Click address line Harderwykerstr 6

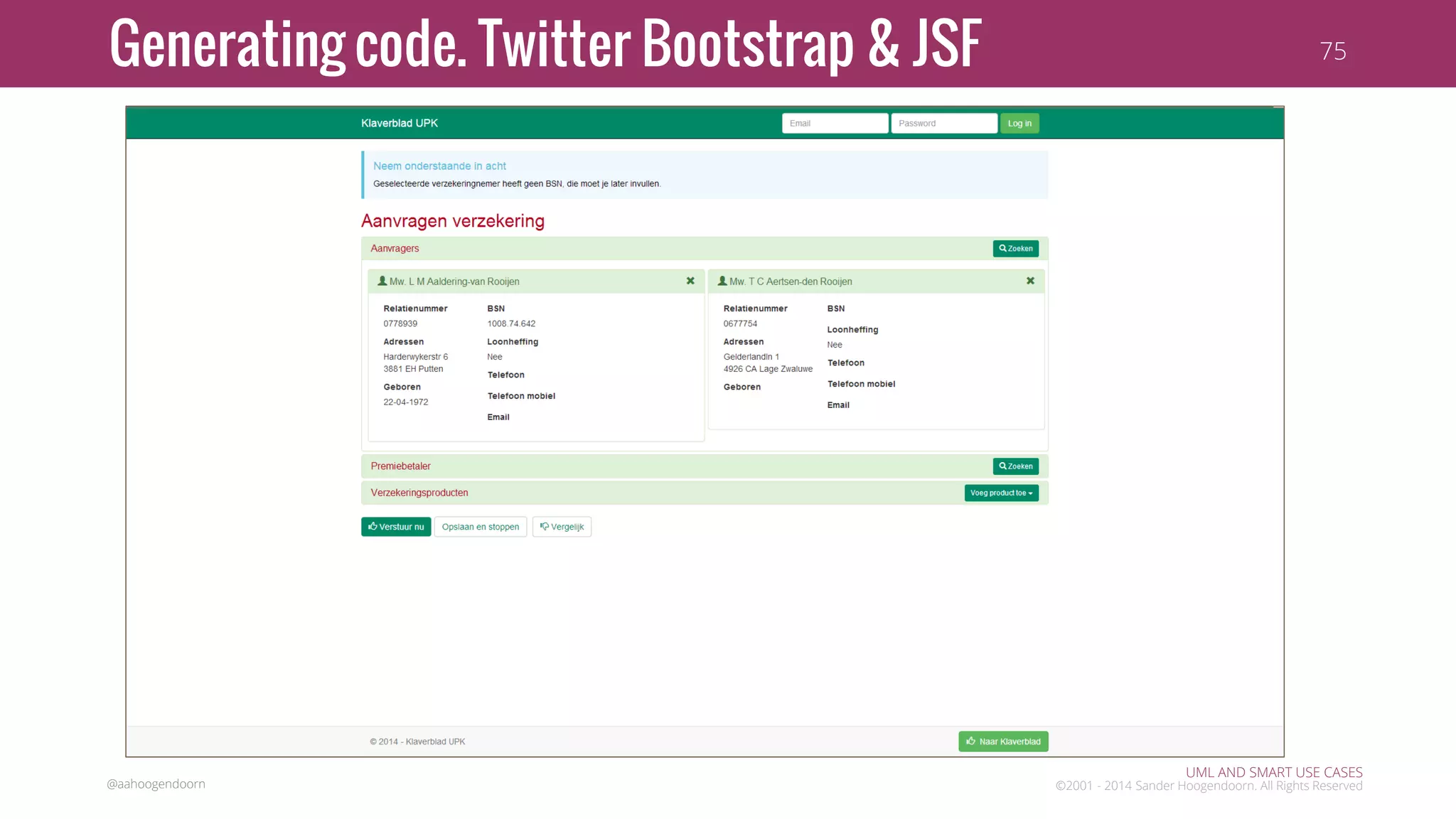click(416, 357)
